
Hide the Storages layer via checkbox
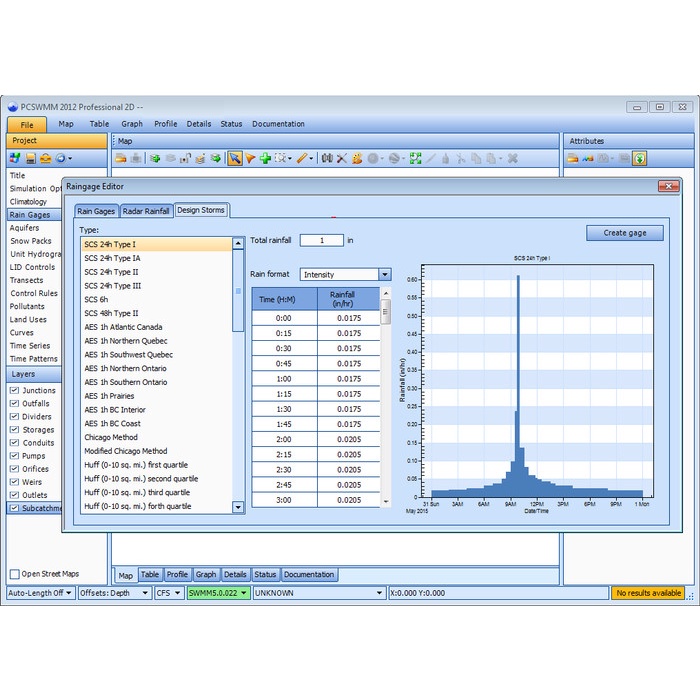[14, 429]
